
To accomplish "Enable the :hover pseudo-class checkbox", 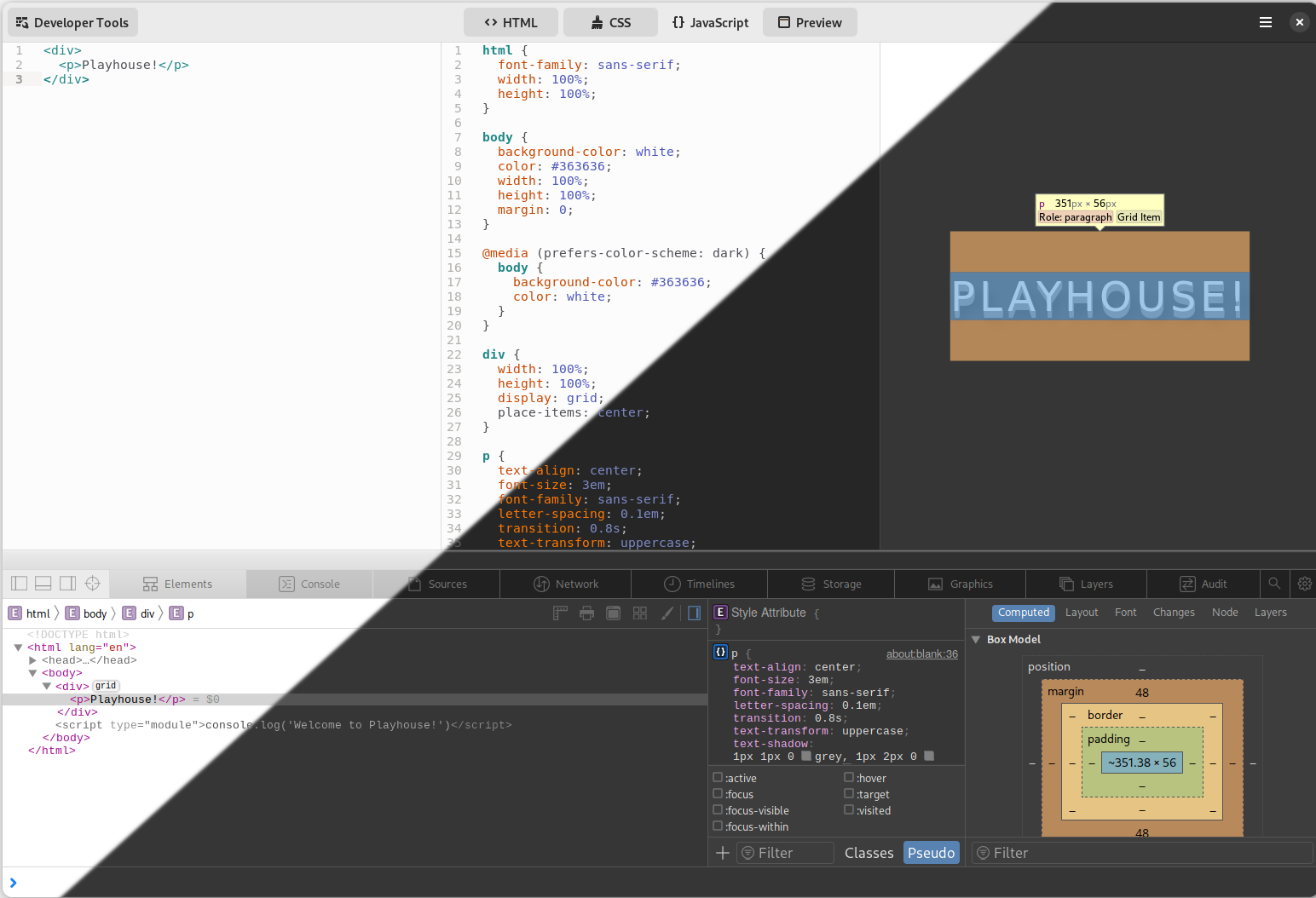I will (849, 778).
